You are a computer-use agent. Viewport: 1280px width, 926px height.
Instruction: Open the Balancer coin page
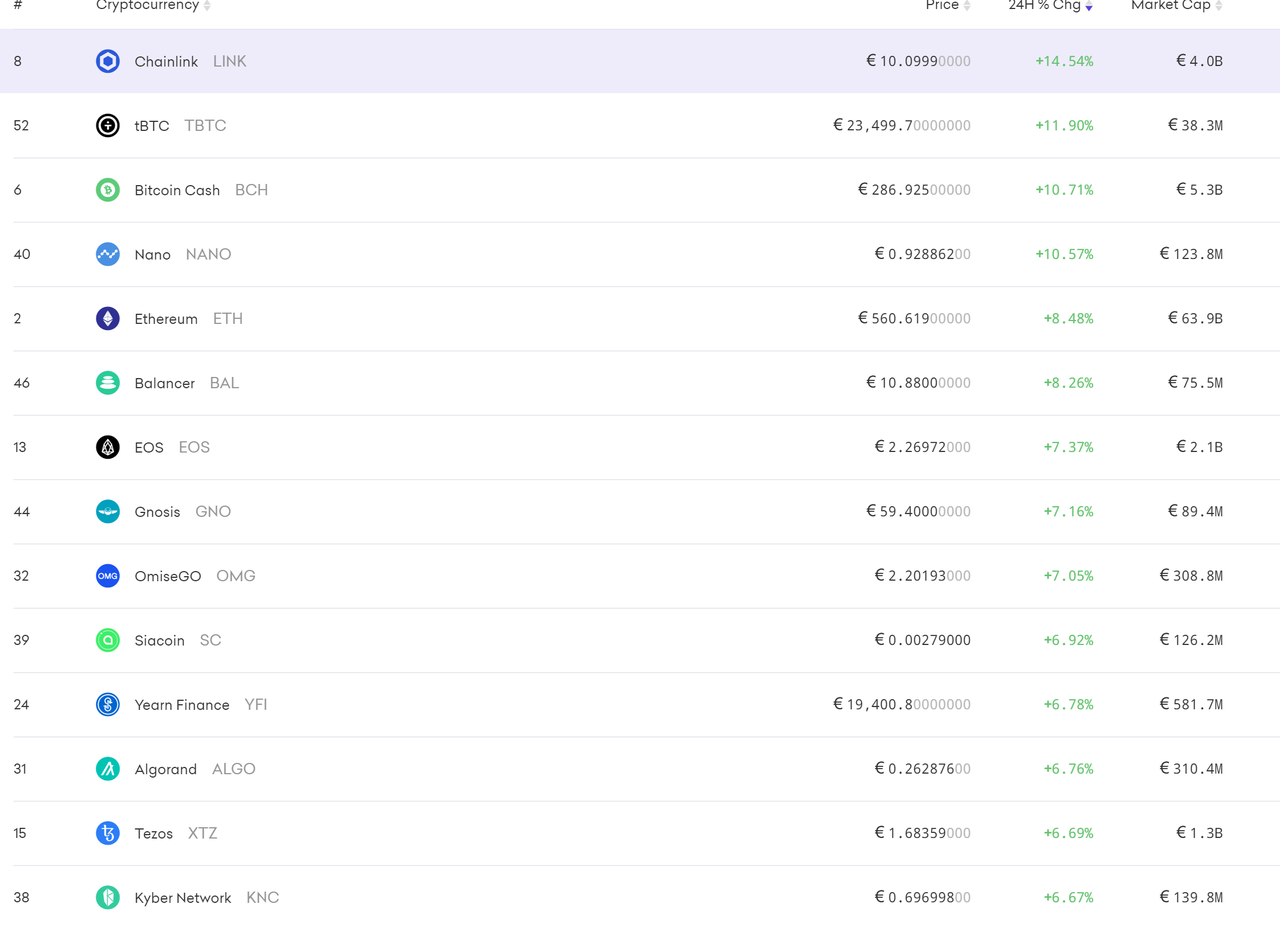pyautogui.click(x=165, y=383)
